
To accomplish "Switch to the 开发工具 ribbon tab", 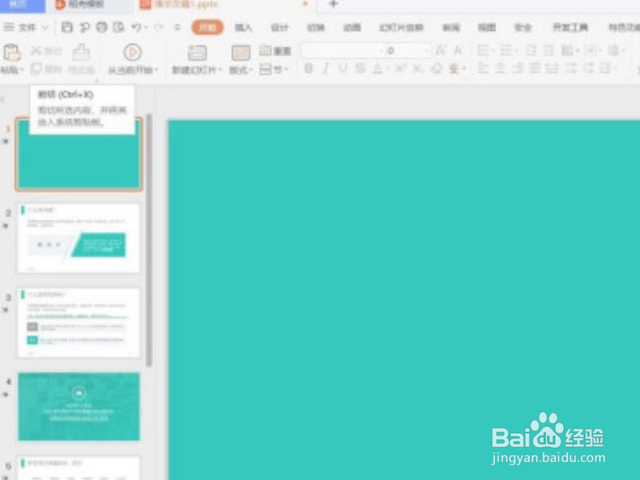I will tap(570, 27).
